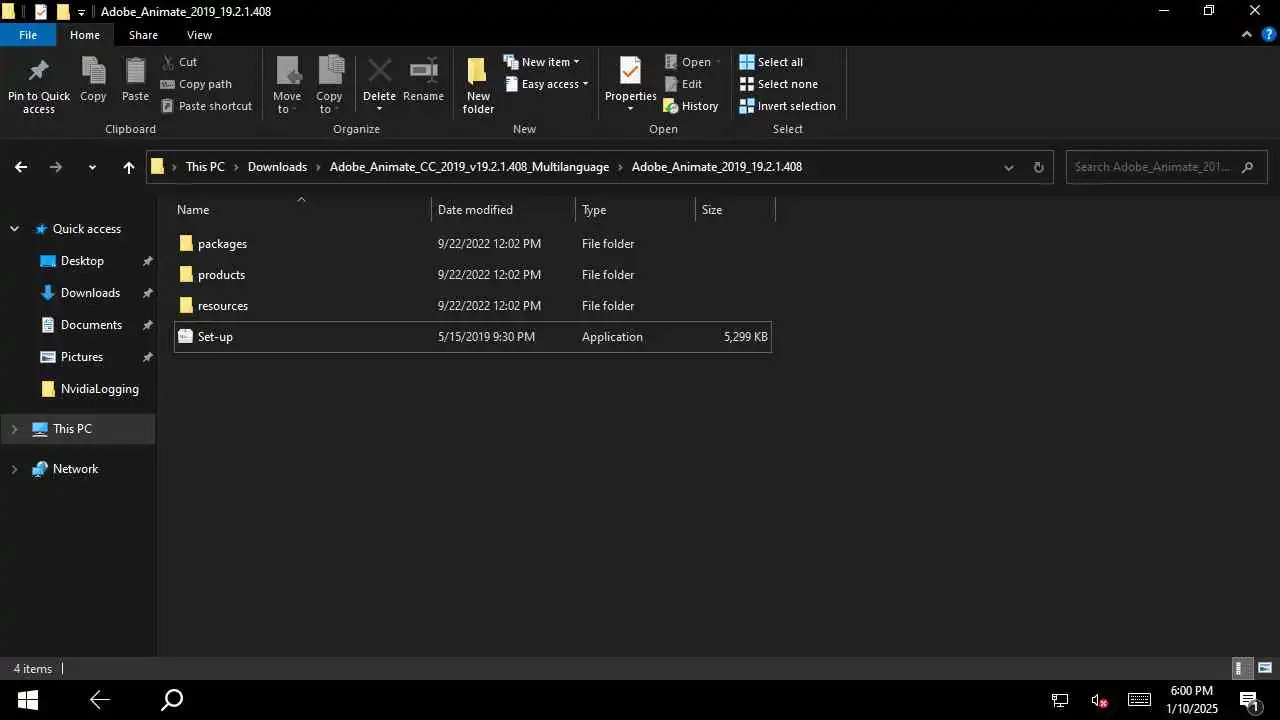Click Edit in the Open group
The width and height of the screenshot is (1280, 720).
[x=682, y=84]
